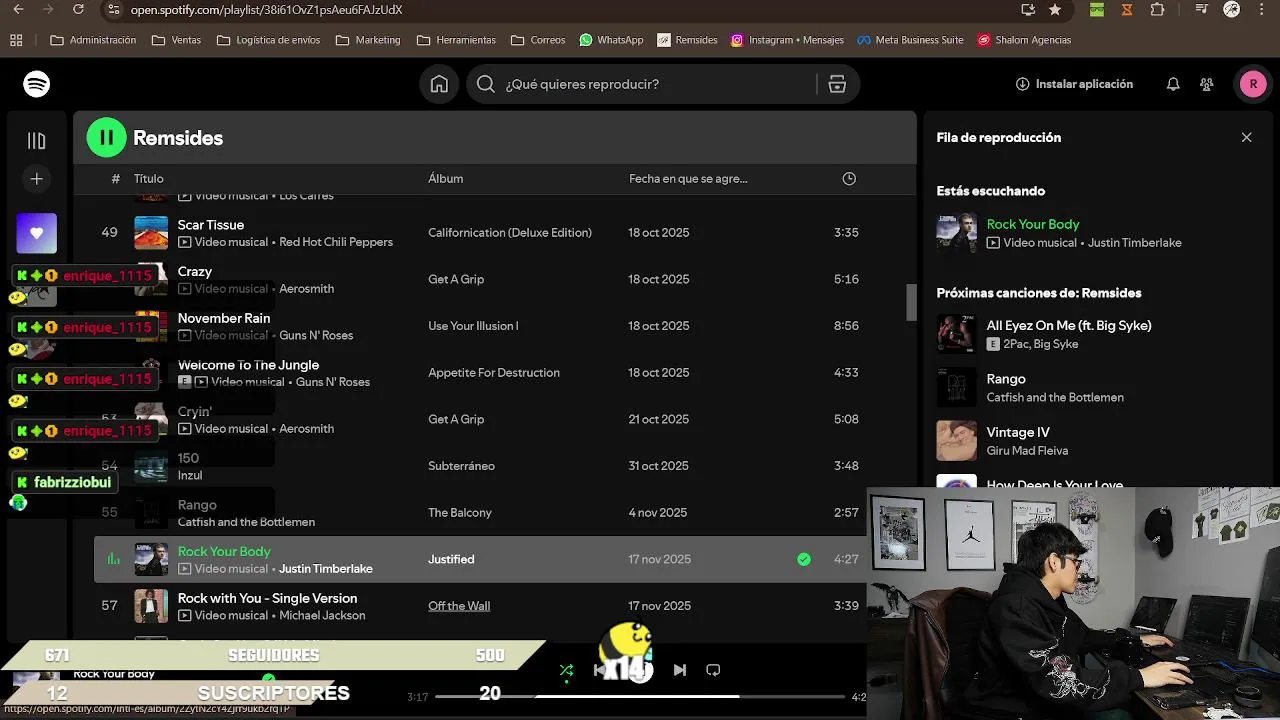The width and height of the screenshot is (1280, 720).
Task: Select All Eyez On Me in the queue
Action: point(1069,325)
